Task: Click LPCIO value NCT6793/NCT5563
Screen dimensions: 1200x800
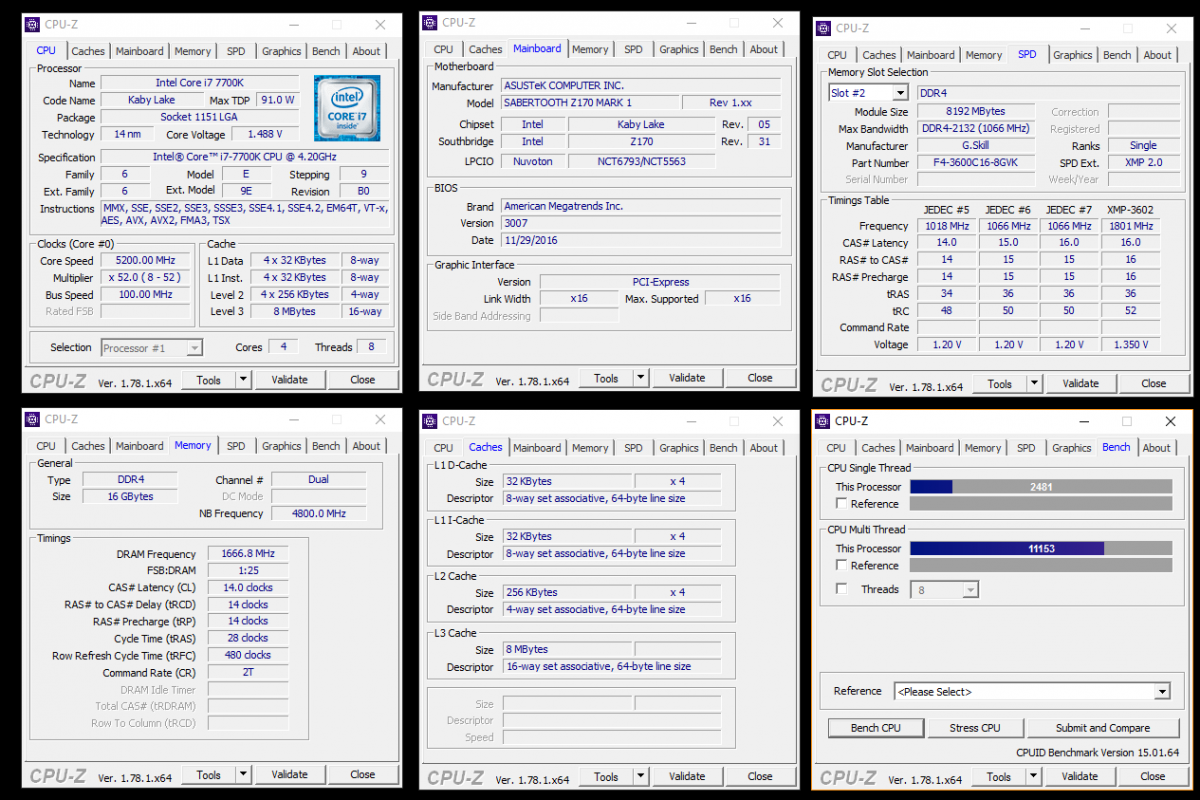Action: click(x=642, y=161)
